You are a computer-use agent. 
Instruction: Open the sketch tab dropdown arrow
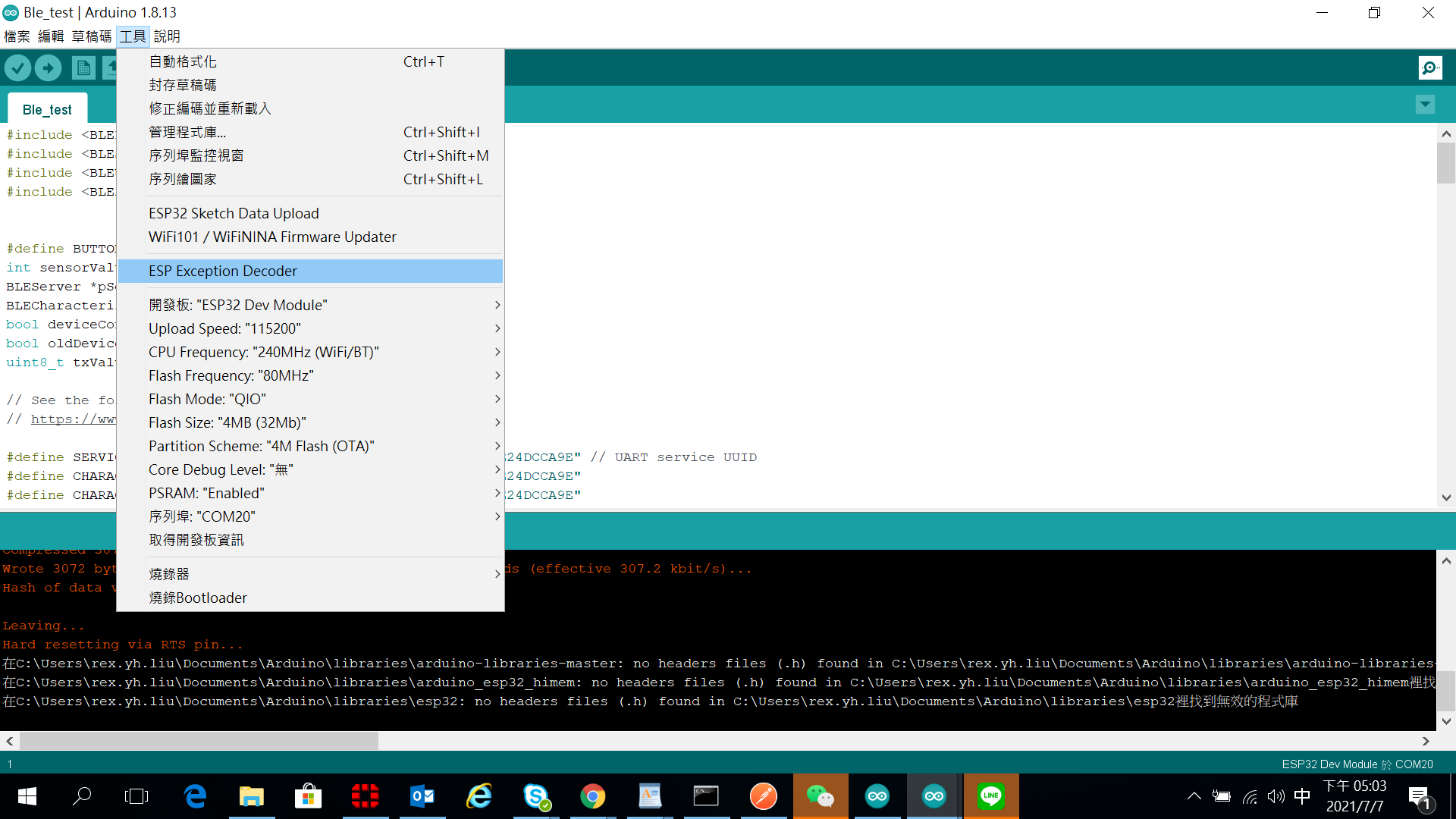point(1426,104)
